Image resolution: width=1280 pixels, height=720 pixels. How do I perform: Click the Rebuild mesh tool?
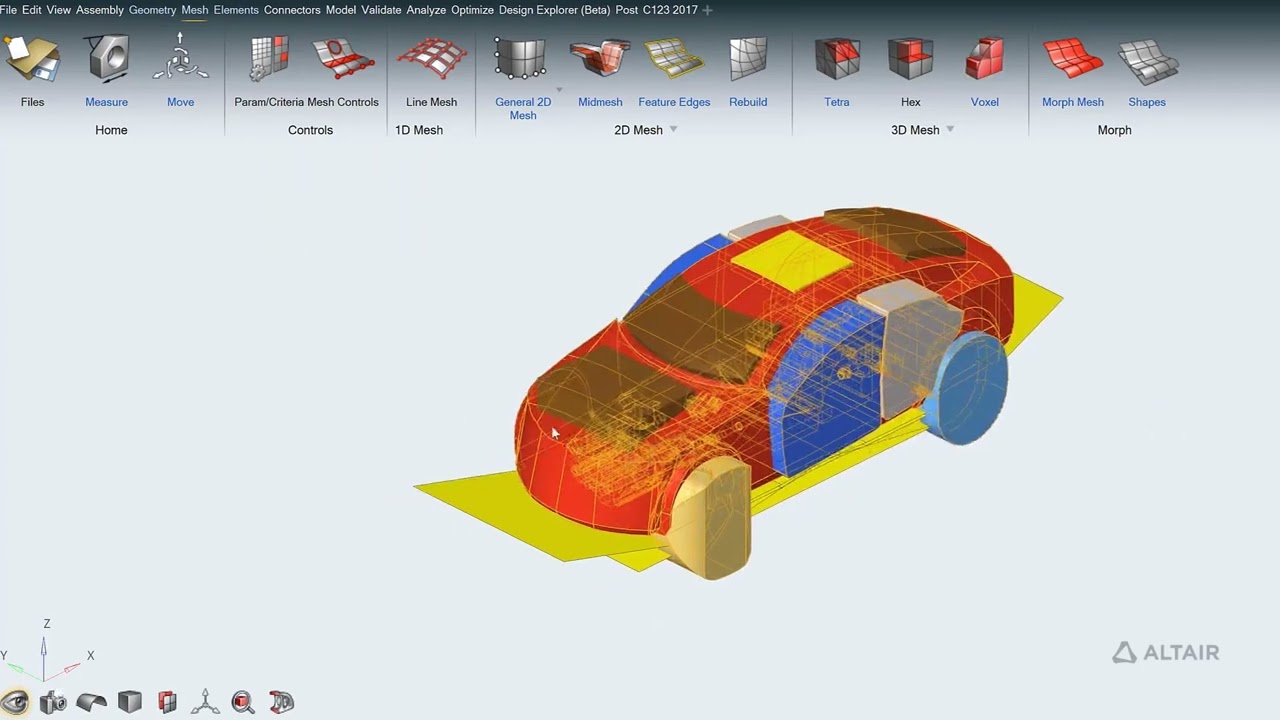(x=748, y=59)
